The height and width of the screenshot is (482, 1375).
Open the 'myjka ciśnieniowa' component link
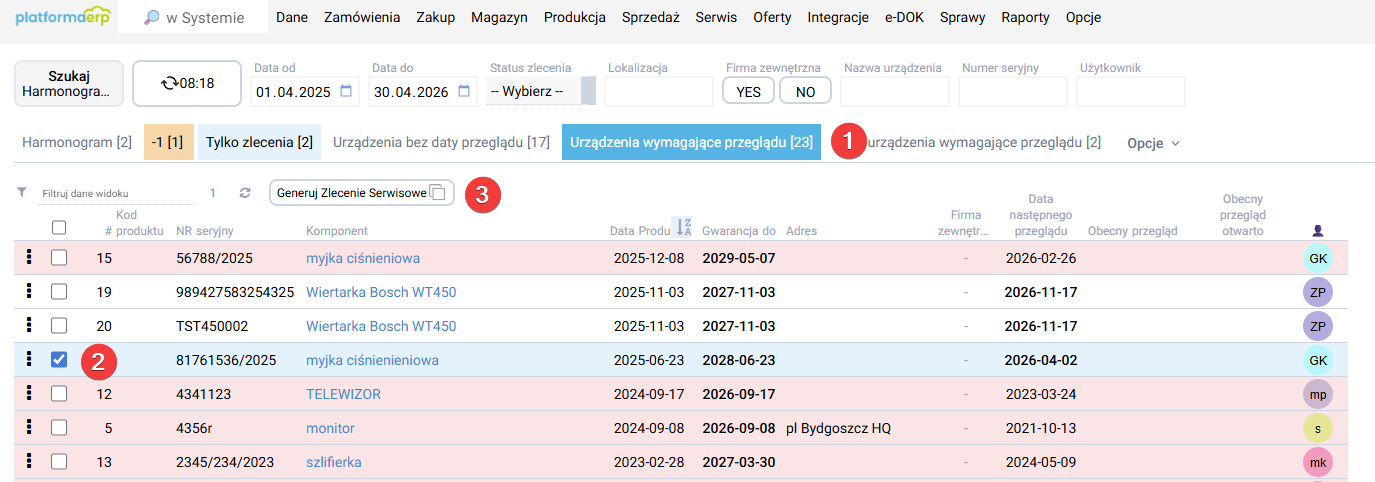pyautogui.click(x=363, y=258)
